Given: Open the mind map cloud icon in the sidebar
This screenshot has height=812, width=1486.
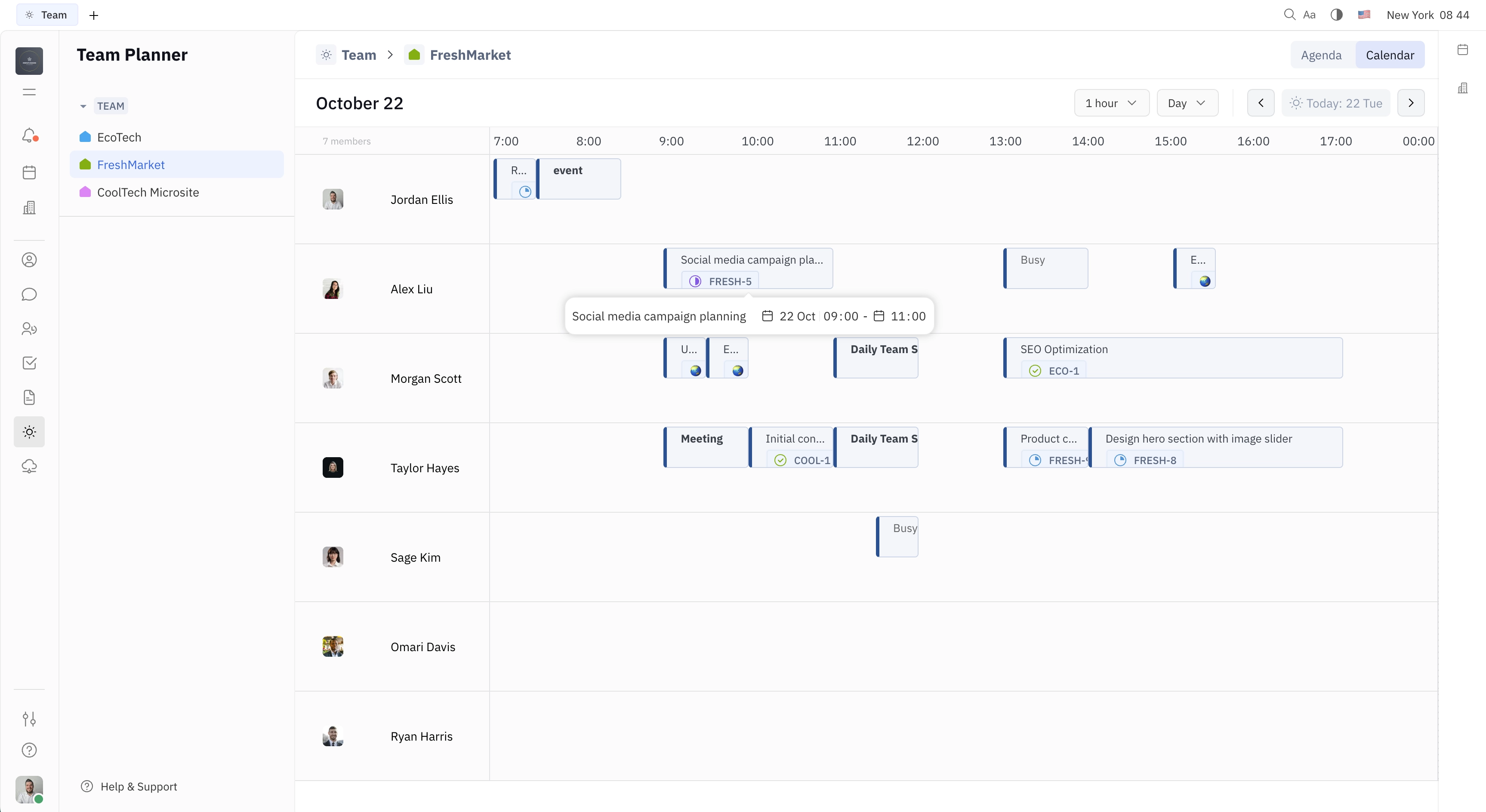Looking at the screenshot, I should click(29, 466).
